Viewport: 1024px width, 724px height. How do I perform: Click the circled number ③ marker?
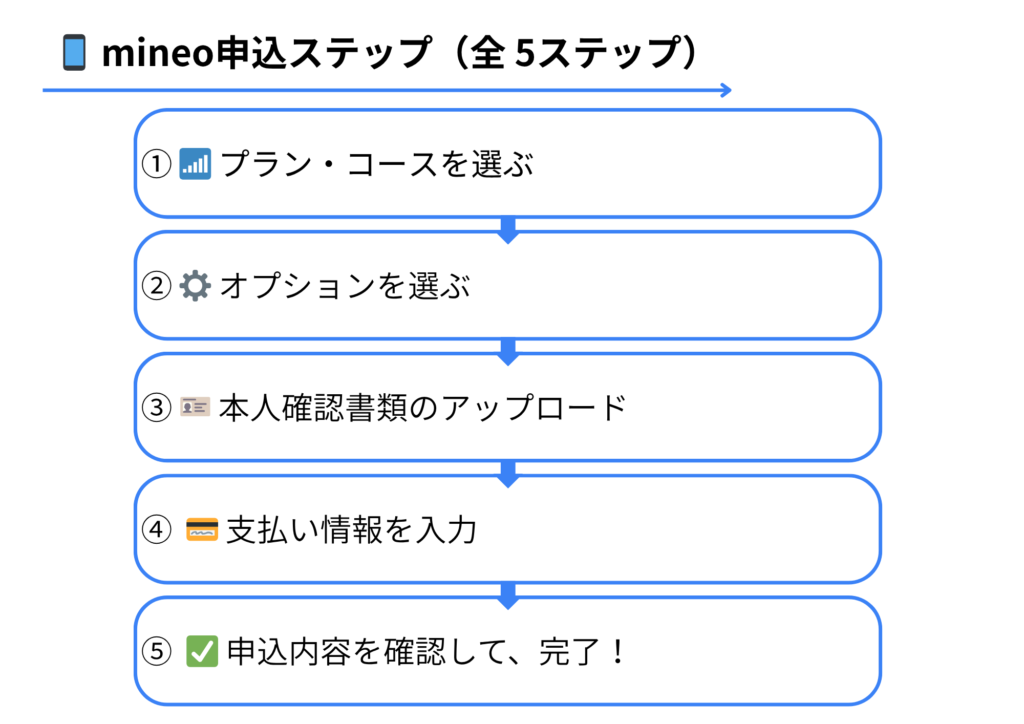(157, 407)
